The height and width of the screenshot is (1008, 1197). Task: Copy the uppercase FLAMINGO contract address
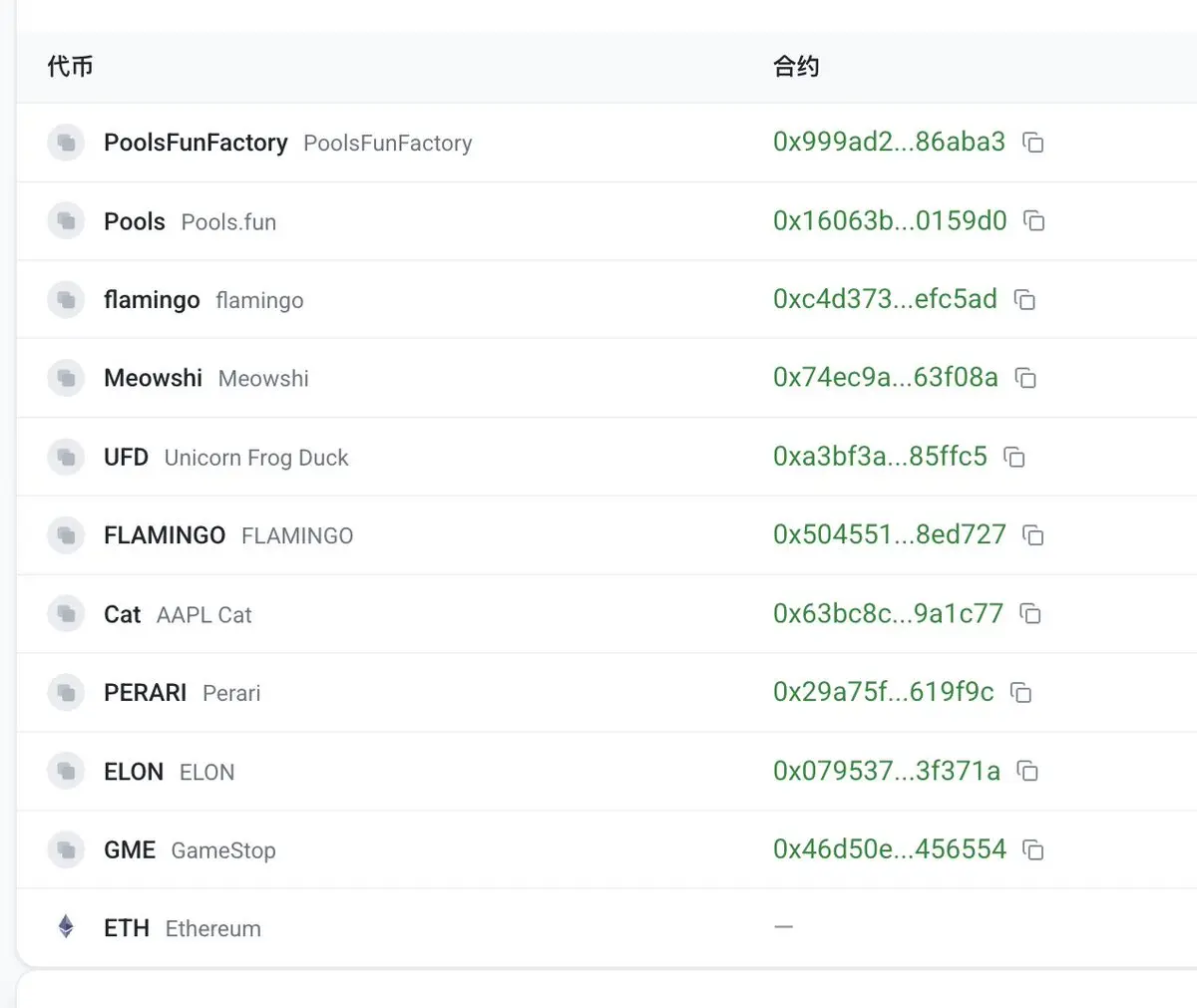(x=1033, y=535)
